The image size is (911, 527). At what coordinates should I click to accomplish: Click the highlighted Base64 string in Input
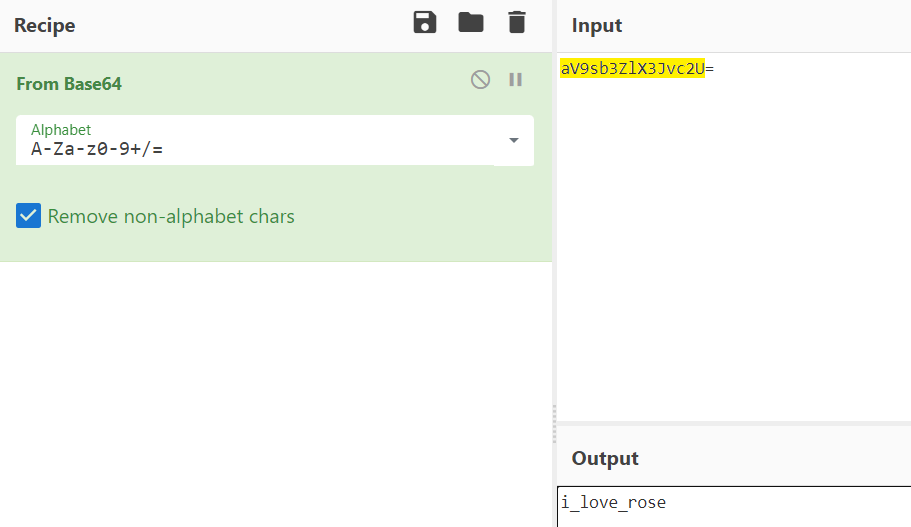tap(632, 69)
